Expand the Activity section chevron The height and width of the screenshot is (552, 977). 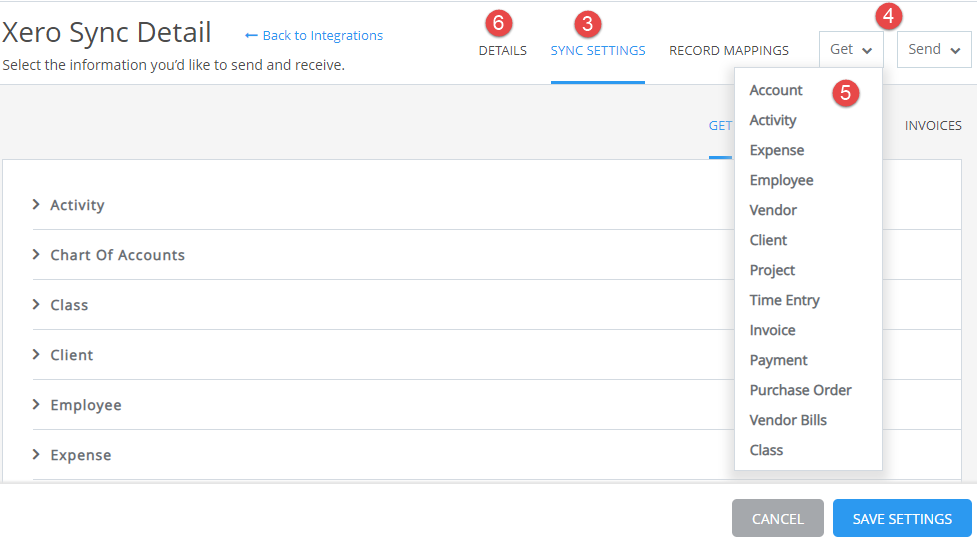coord(36,204)
